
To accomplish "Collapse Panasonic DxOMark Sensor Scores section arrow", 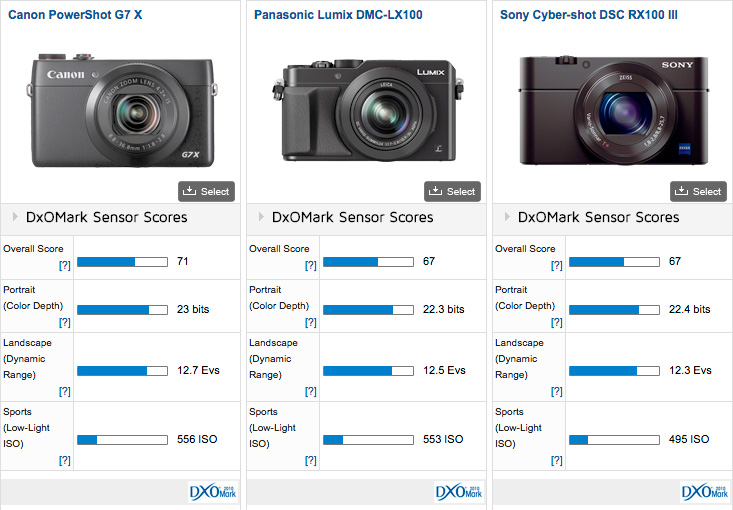I will [261, 217].
